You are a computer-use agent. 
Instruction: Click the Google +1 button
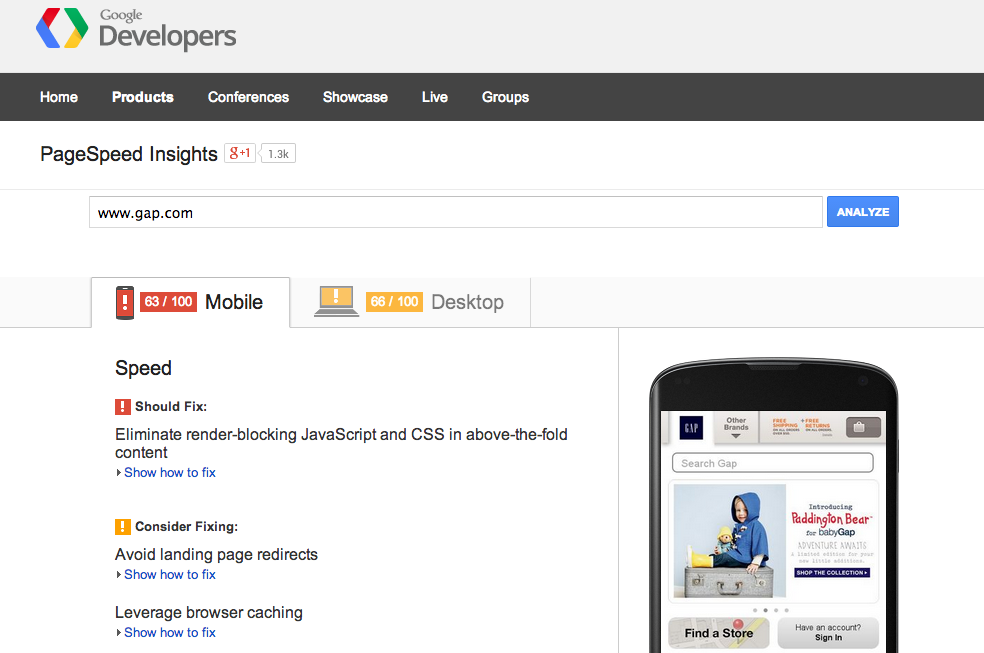pyautogui.click(x=240, y=153)
